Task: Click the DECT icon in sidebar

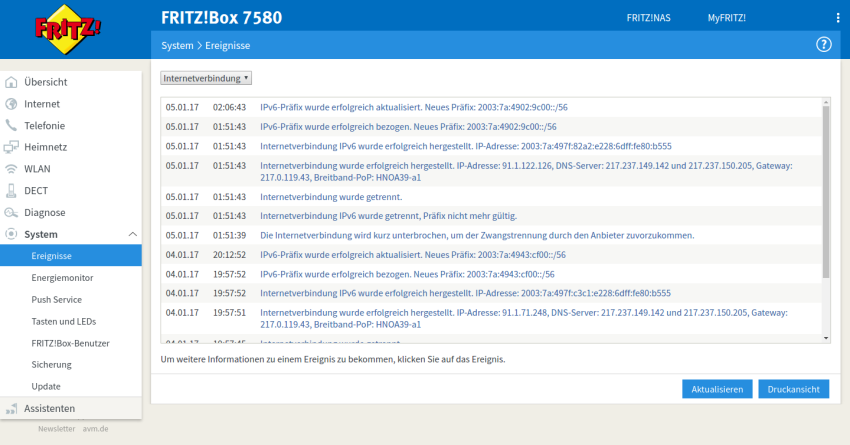Action: (12, 191)
